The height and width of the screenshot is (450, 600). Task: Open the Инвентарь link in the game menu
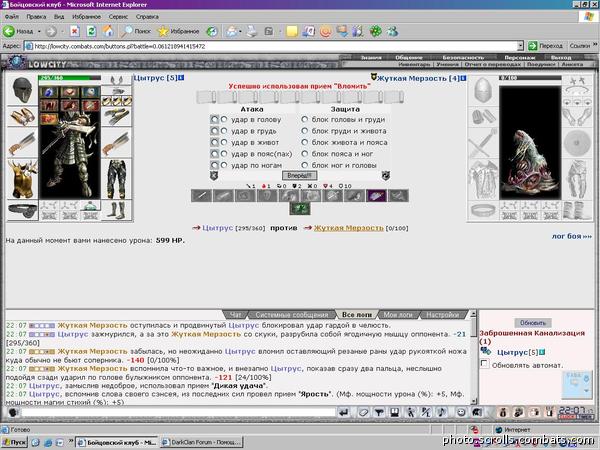(x=414, y=64)
